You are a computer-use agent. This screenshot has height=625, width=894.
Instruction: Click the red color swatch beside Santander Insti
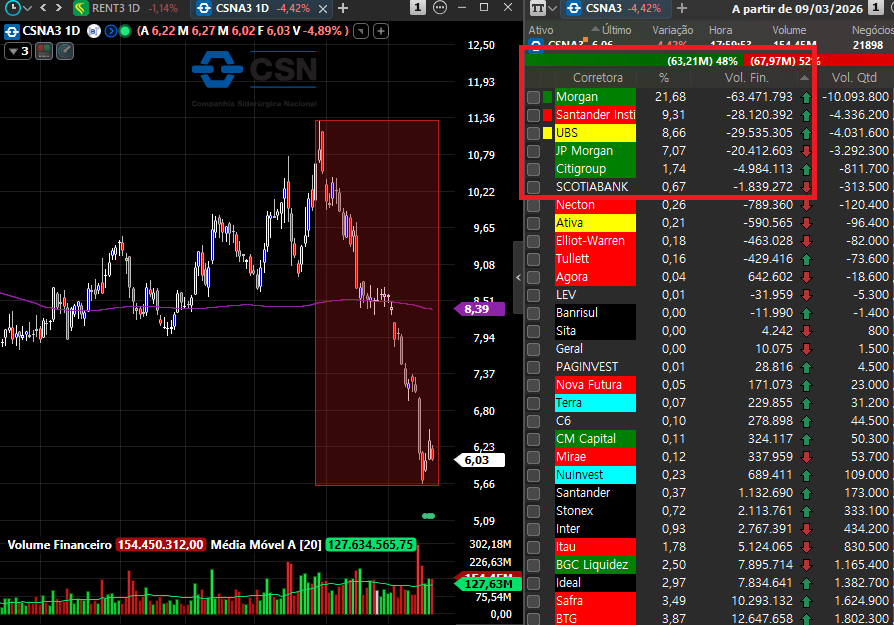(x=547, y=115)
